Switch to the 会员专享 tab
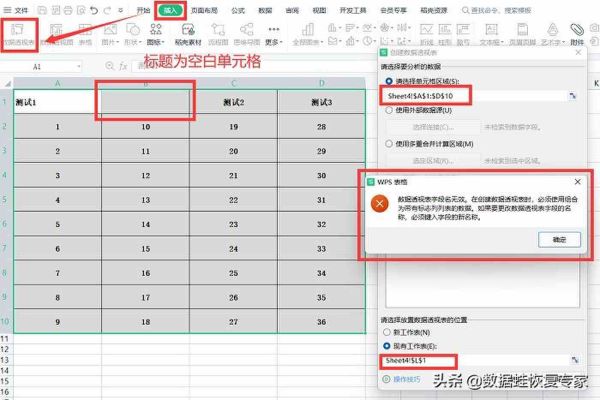The height and width of the screenshot is (400, 600). point(393,11)
